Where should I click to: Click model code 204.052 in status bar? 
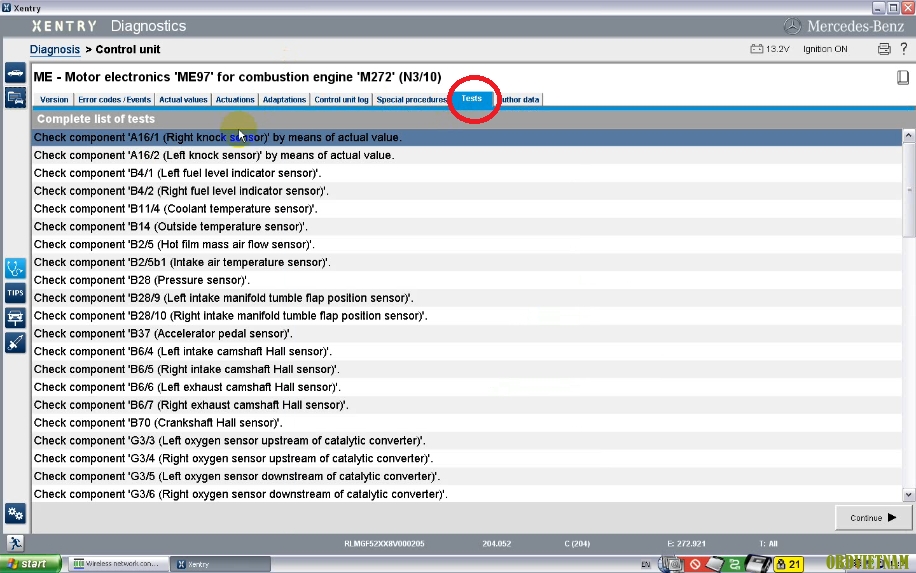[497, 543]
